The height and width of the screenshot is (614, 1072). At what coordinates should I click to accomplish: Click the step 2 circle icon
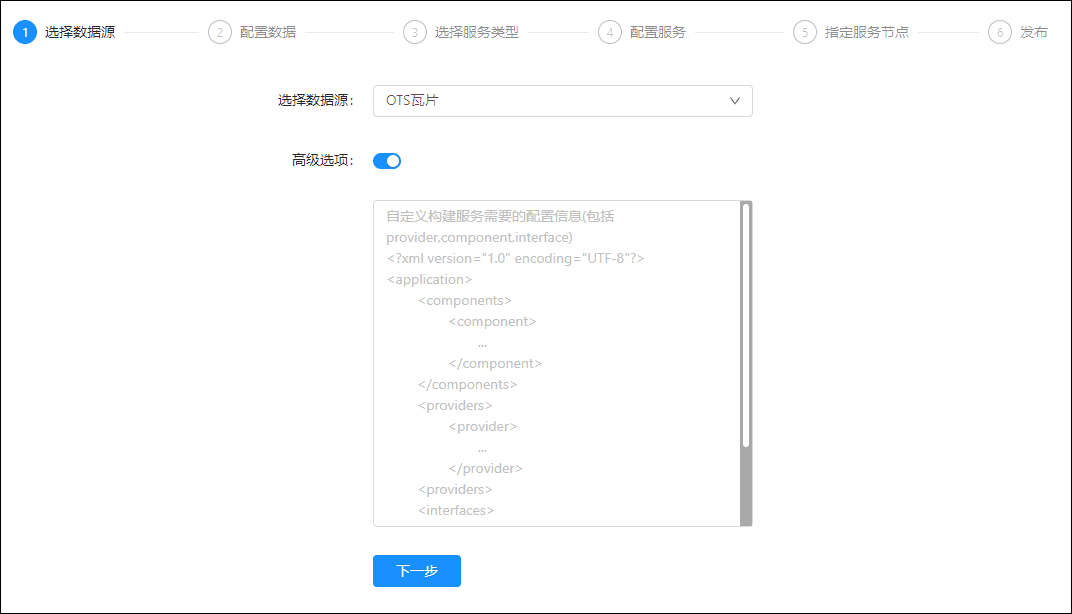click(219, 32)
